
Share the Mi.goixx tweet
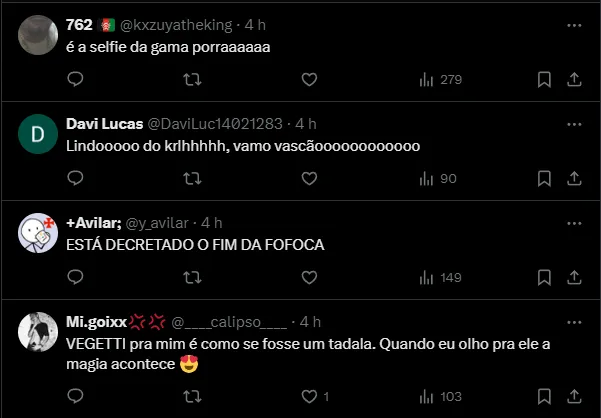click(x=575, y=395)
